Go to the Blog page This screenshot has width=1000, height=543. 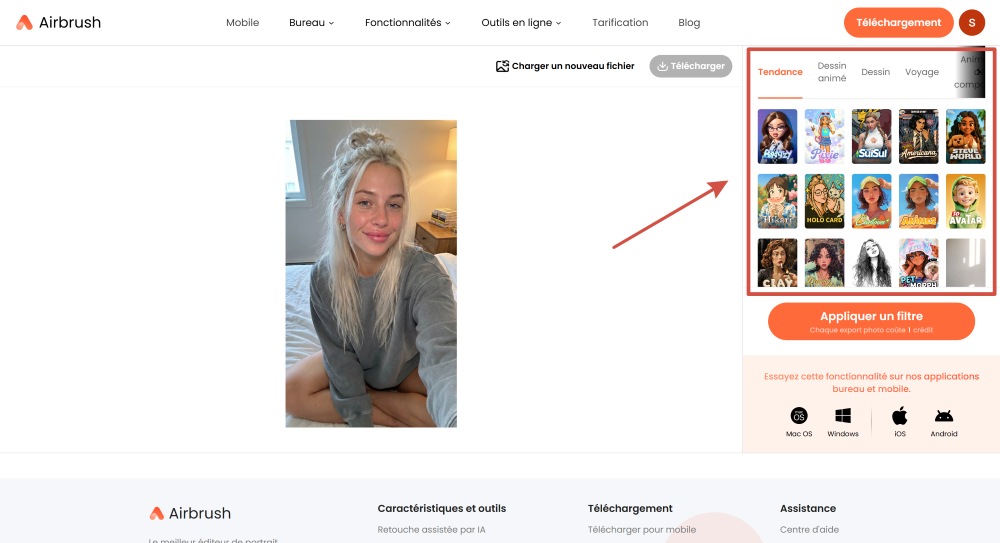pyautogui.click(x=689, y=22)
